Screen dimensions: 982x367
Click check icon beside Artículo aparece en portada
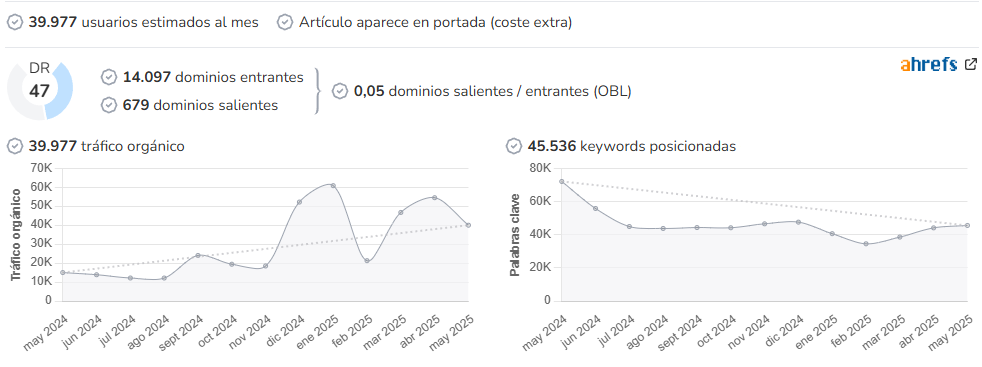pos(285,23)
